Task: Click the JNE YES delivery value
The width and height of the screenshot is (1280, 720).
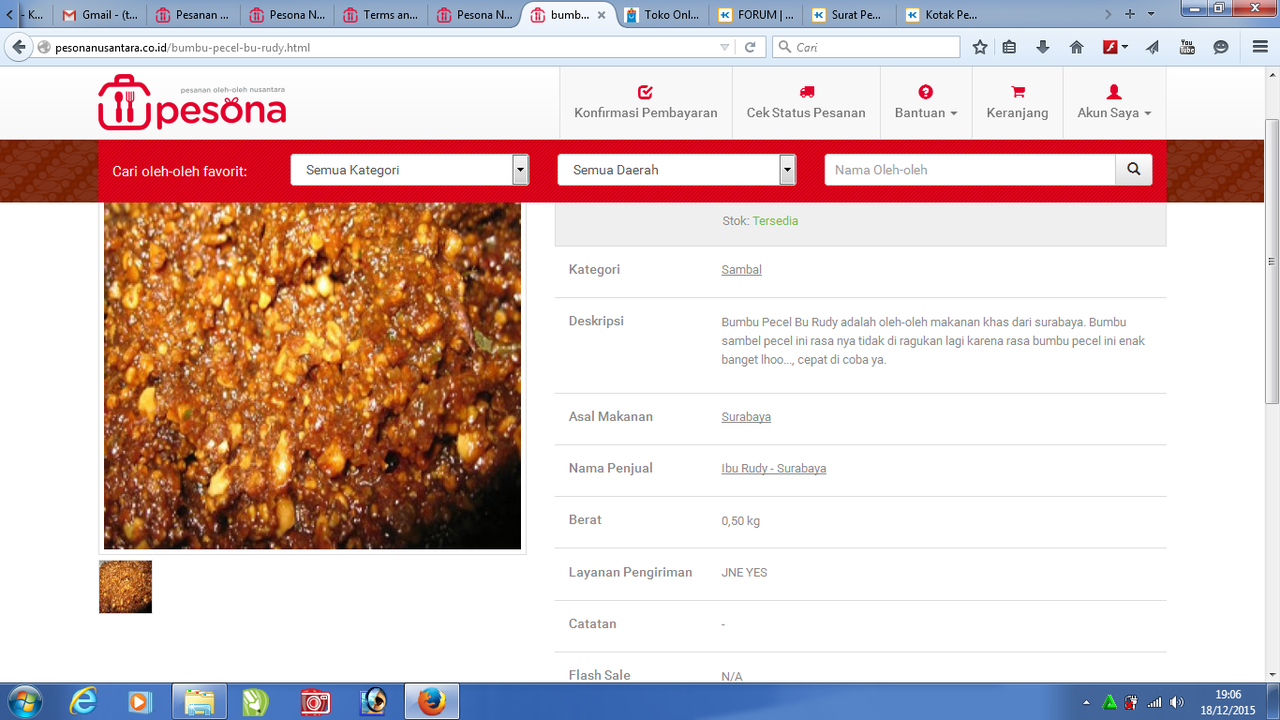Action: point(744,573)
